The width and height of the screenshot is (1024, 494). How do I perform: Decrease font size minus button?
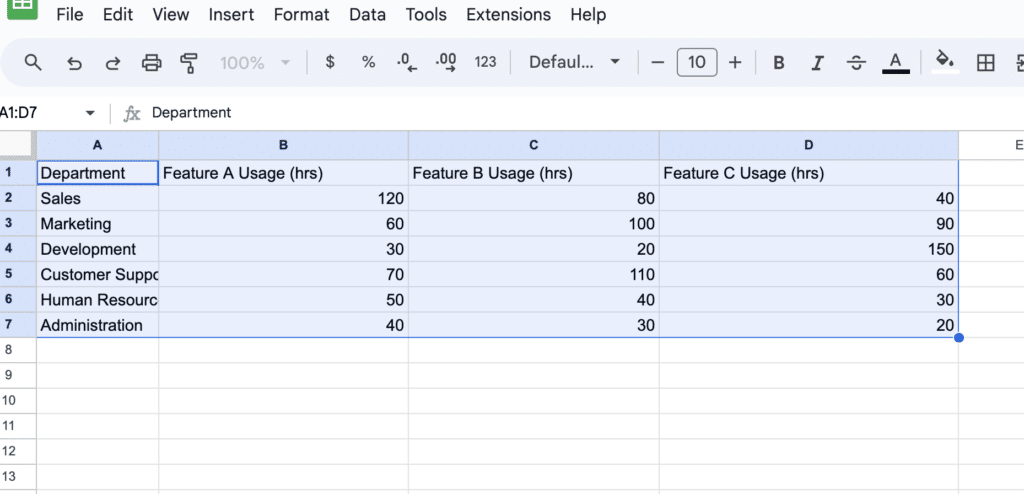coord(658,63)
